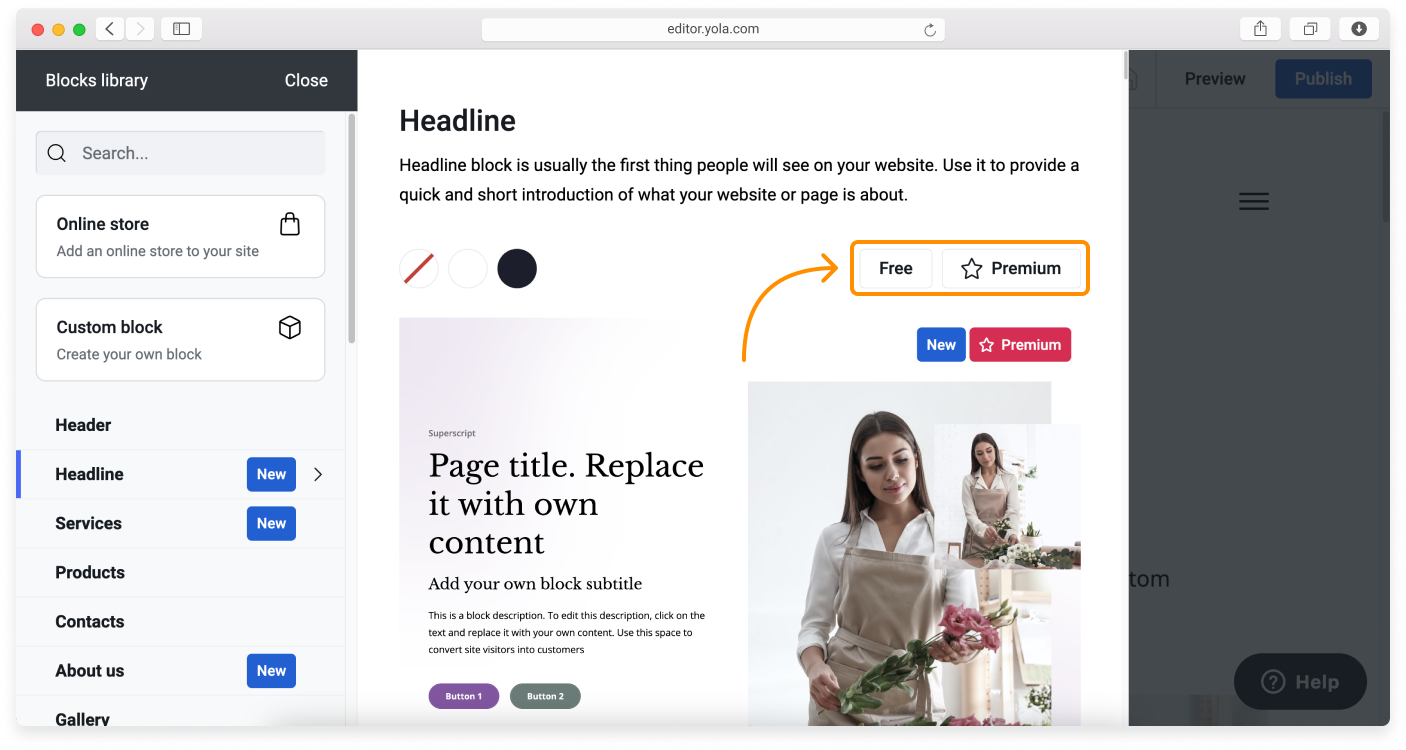Click the Preview button

(1214, 79)
